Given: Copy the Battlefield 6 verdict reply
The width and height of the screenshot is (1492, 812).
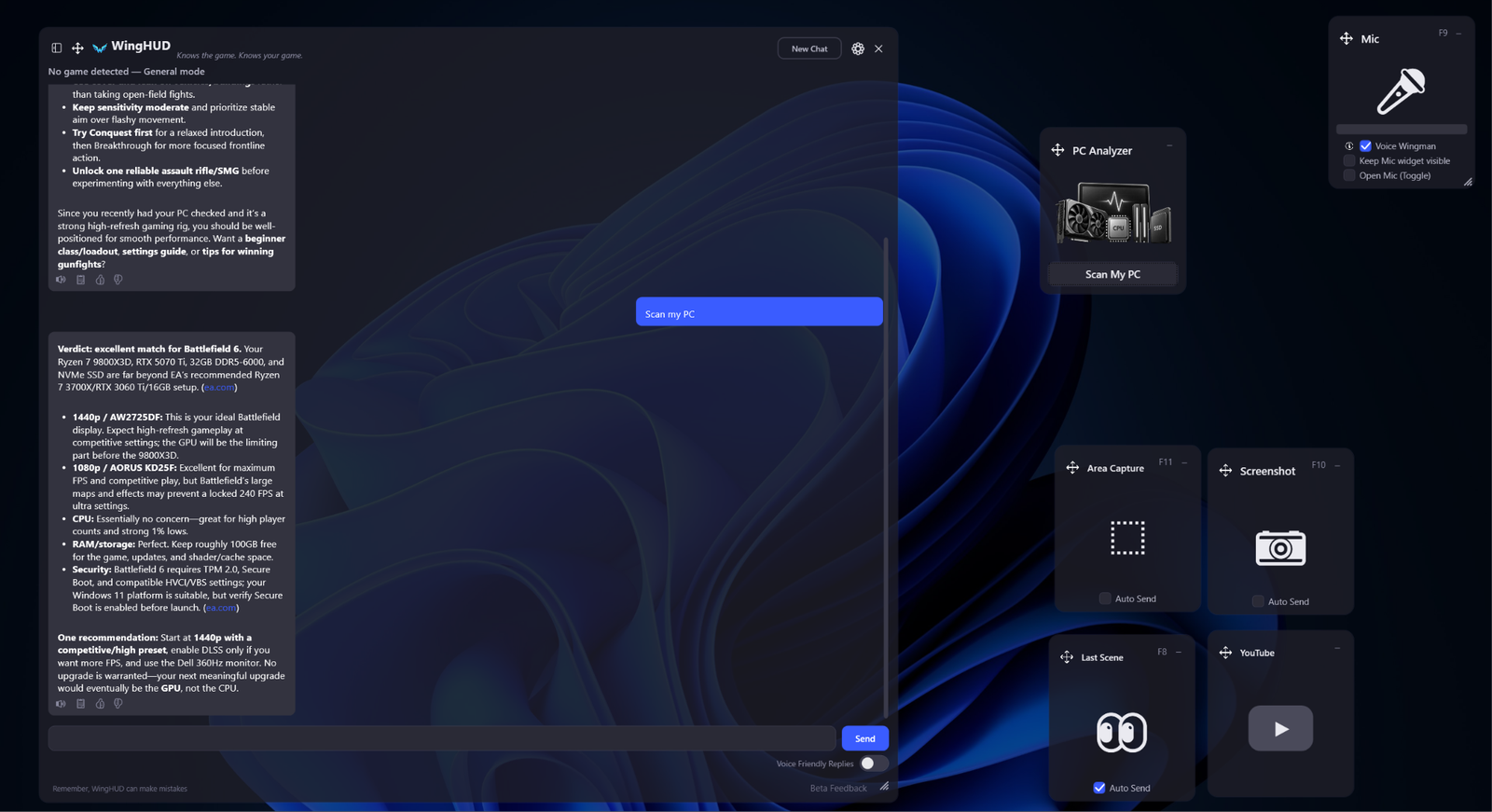Looking at the screenshot, I should (x=80, y=704).
